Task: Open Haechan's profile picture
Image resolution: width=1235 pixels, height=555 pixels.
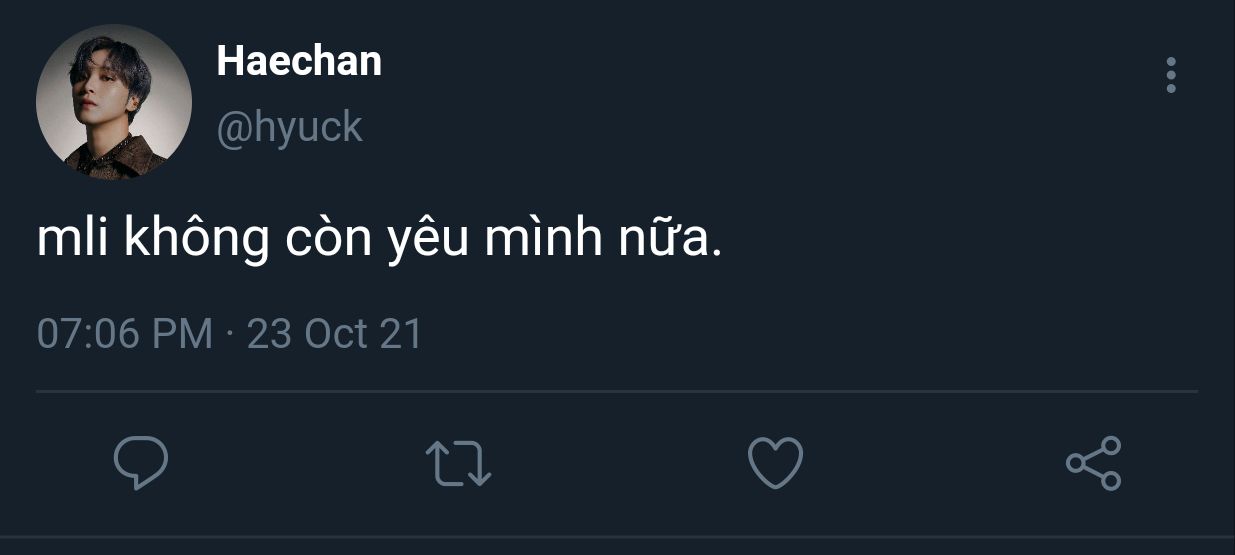Action: 113,102
